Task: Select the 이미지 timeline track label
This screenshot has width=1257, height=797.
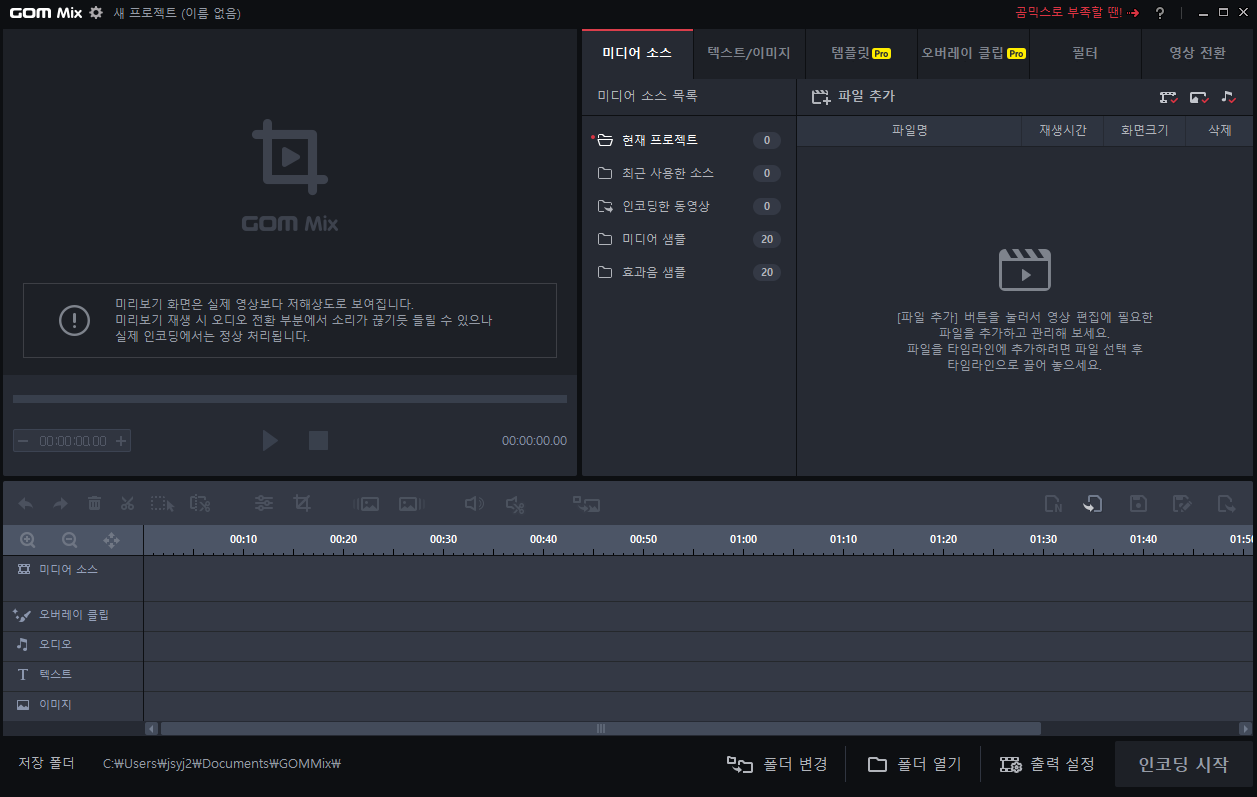Action: pos(73,706)
